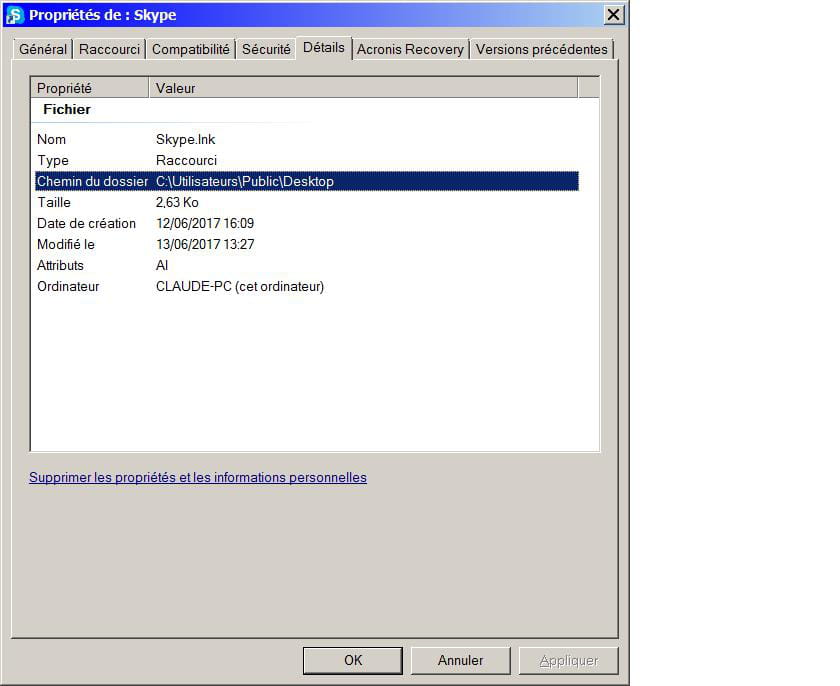The height and width of the screenshot is (686, 840).
Task: Click the Appliquer button
Action: pos(569,660)
